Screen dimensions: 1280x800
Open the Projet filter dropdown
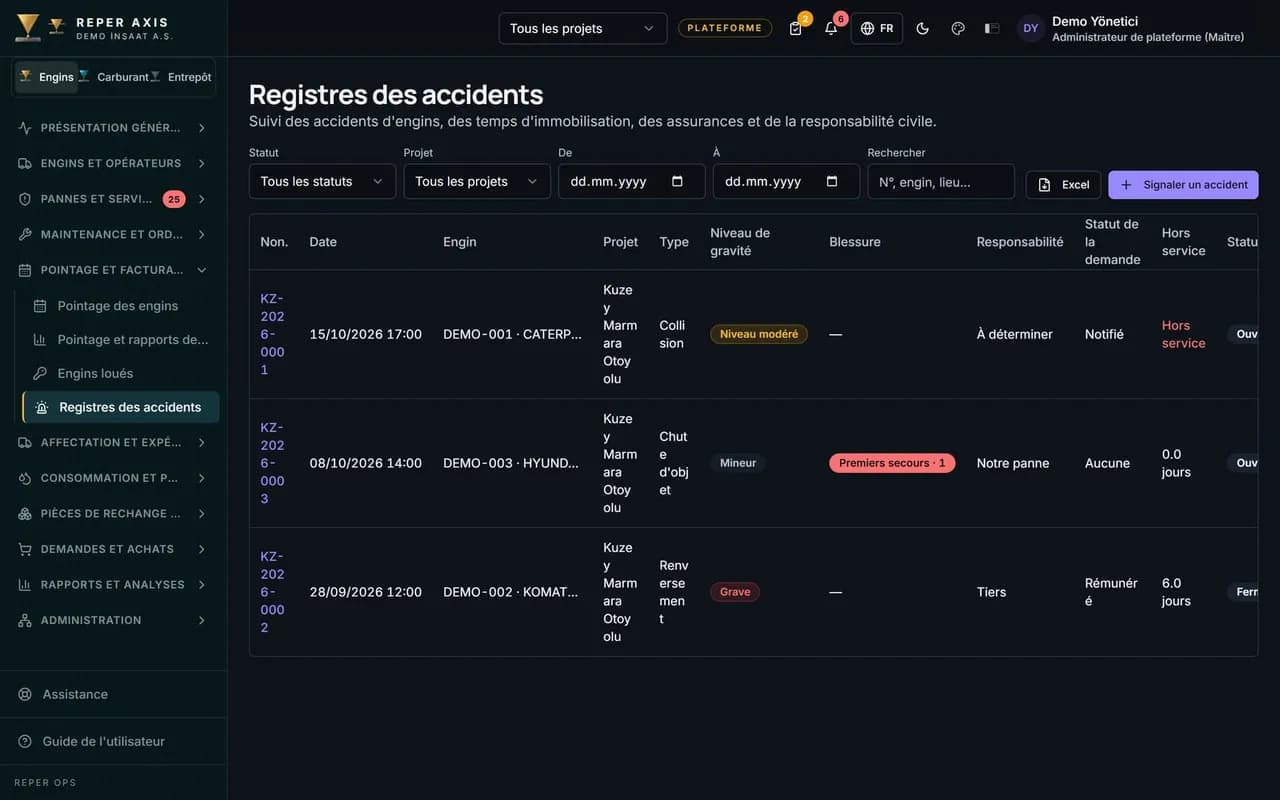(x=477, y=181)
